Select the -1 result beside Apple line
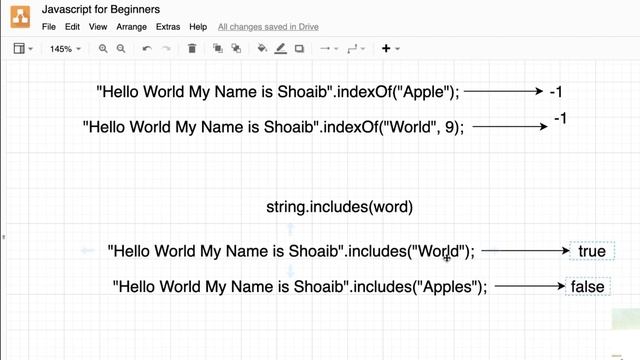 (x=556, y=92)
